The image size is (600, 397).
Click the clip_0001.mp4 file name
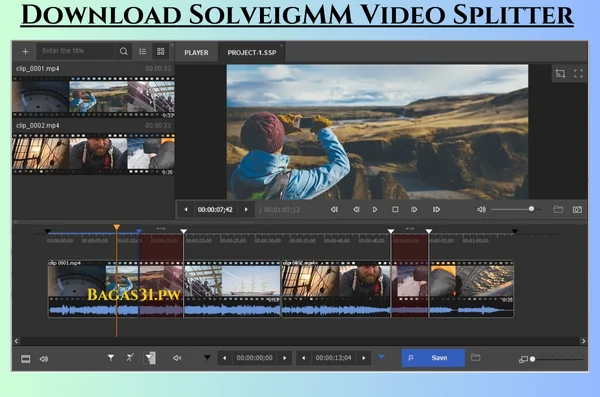(x=38, y=69)
